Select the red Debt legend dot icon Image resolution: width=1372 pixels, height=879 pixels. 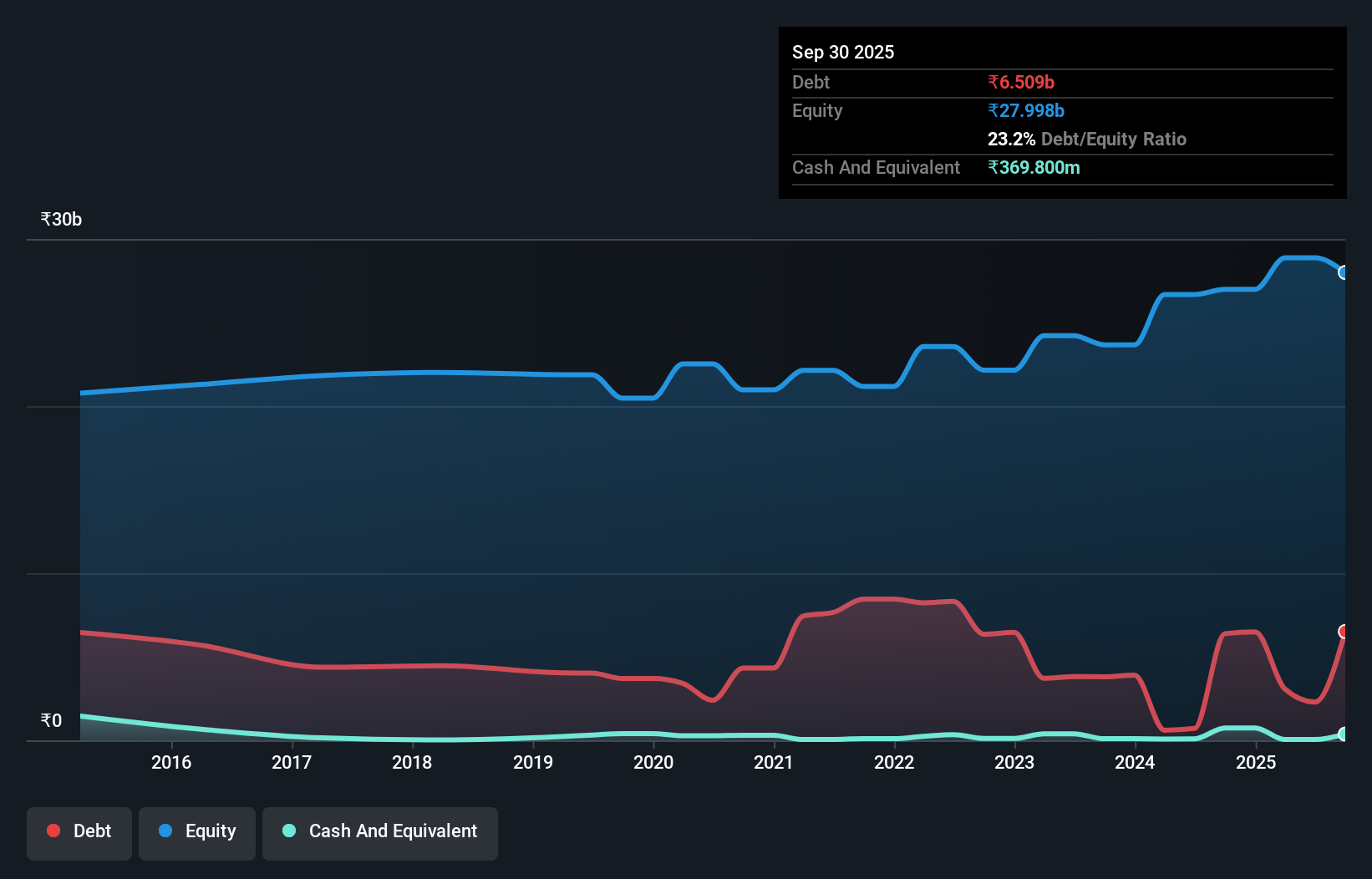53,831
